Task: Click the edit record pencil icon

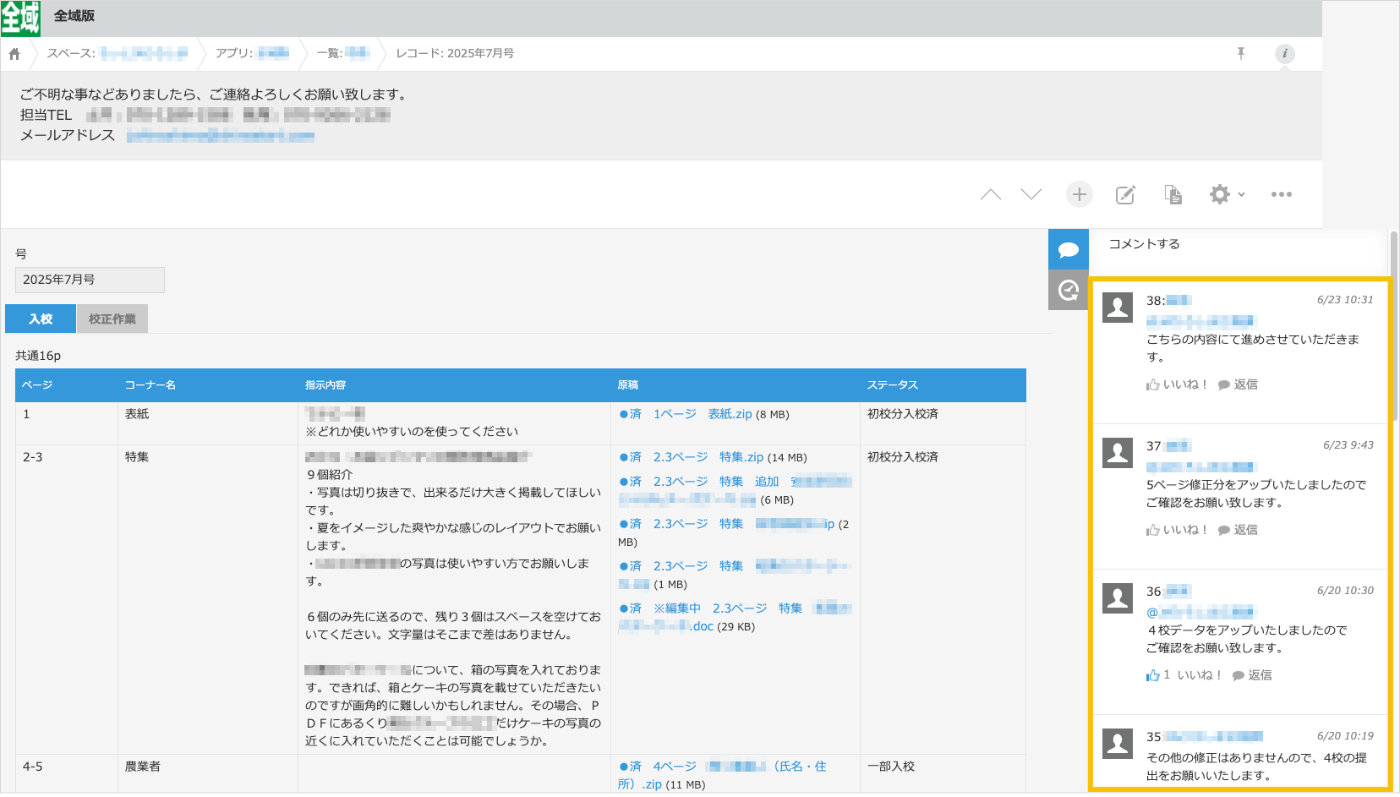Action: (1125, 195)
